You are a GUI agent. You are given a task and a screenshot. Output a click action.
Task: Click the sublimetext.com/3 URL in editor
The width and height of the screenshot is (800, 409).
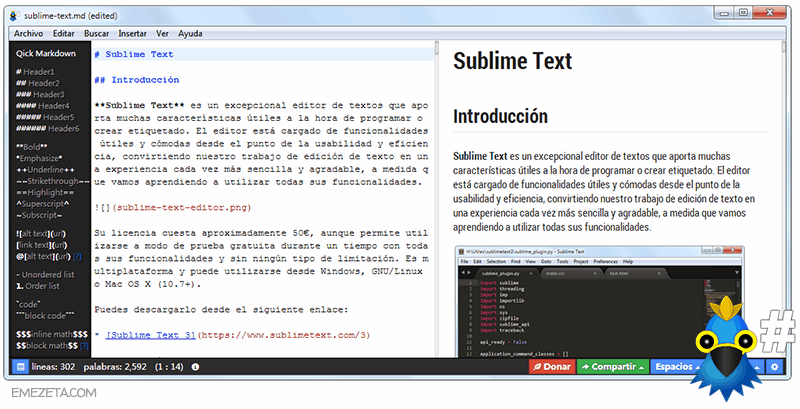[x=284, y=335]
